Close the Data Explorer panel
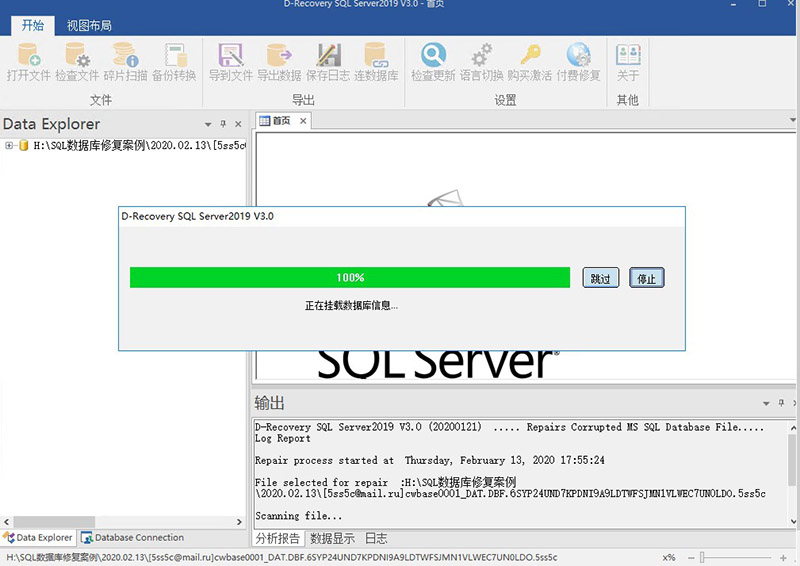The image size is (800, 566). (x=238, y=124)
